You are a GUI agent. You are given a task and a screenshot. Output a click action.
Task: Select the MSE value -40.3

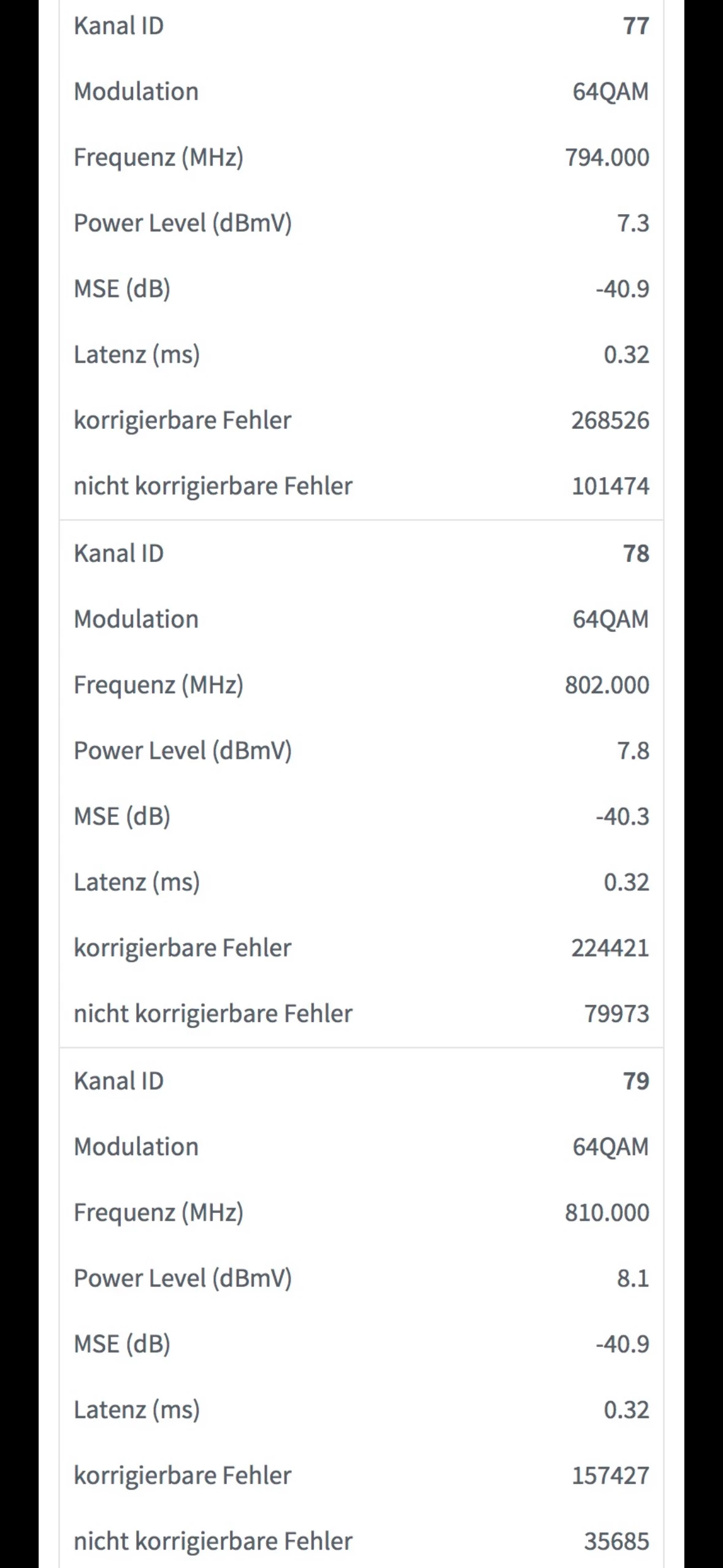coord(622,817)
